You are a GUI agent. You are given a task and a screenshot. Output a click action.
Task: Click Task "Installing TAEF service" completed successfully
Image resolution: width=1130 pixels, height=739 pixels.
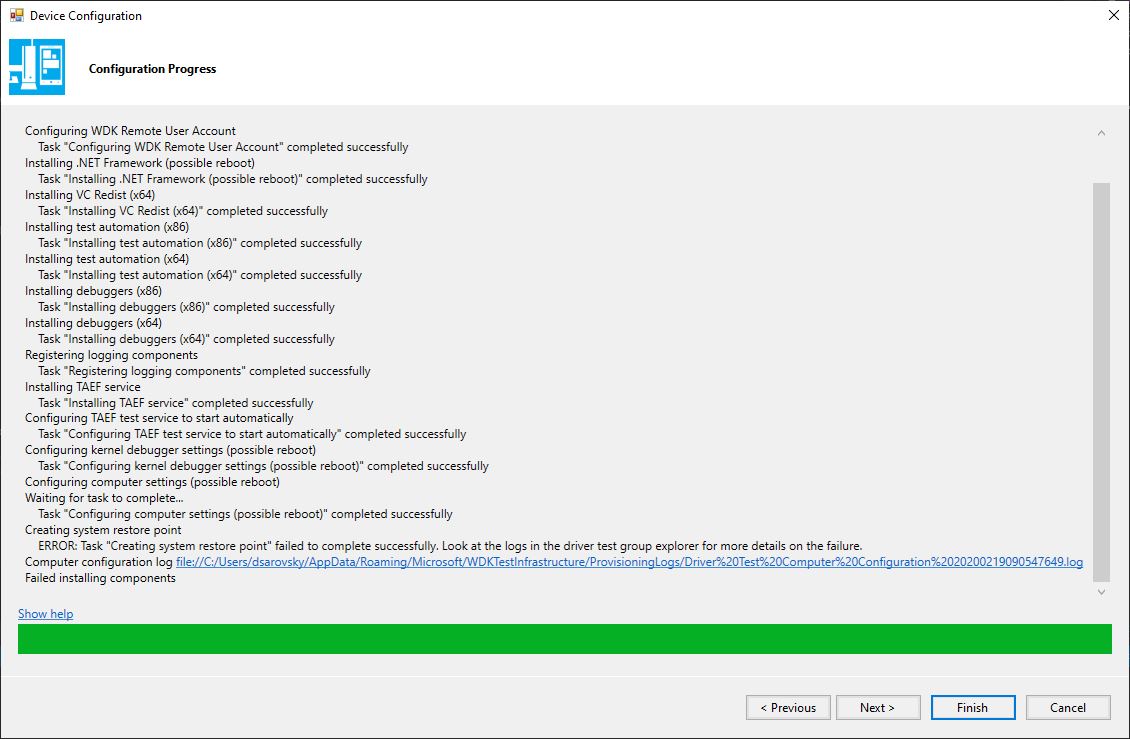pyautogui.click(x=176, y=402)
